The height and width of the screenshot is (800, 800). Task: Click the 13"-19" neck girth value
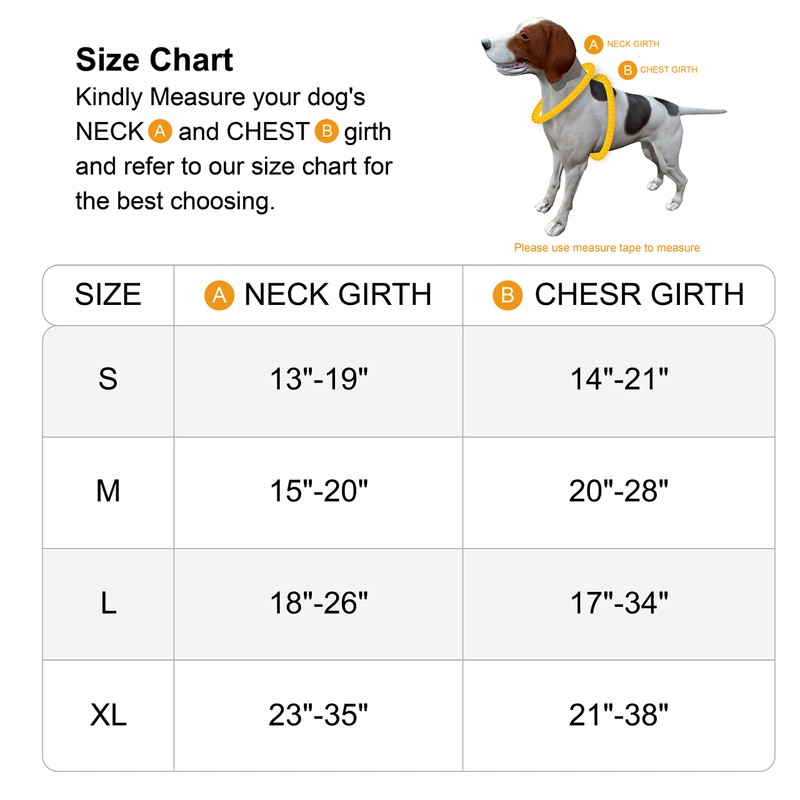318,379
